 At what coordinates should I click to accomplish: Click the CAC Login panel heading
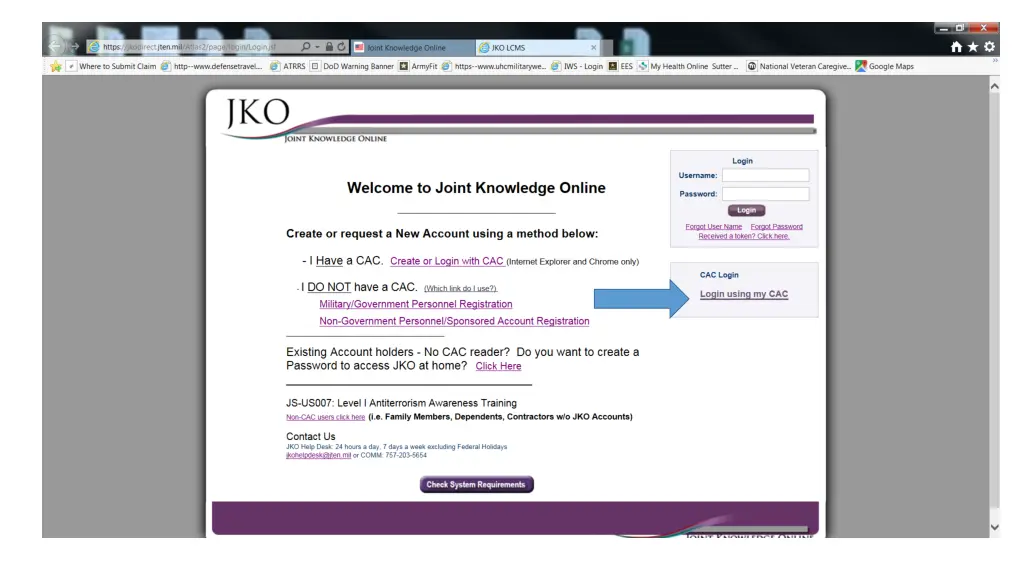tap(719, 275)
